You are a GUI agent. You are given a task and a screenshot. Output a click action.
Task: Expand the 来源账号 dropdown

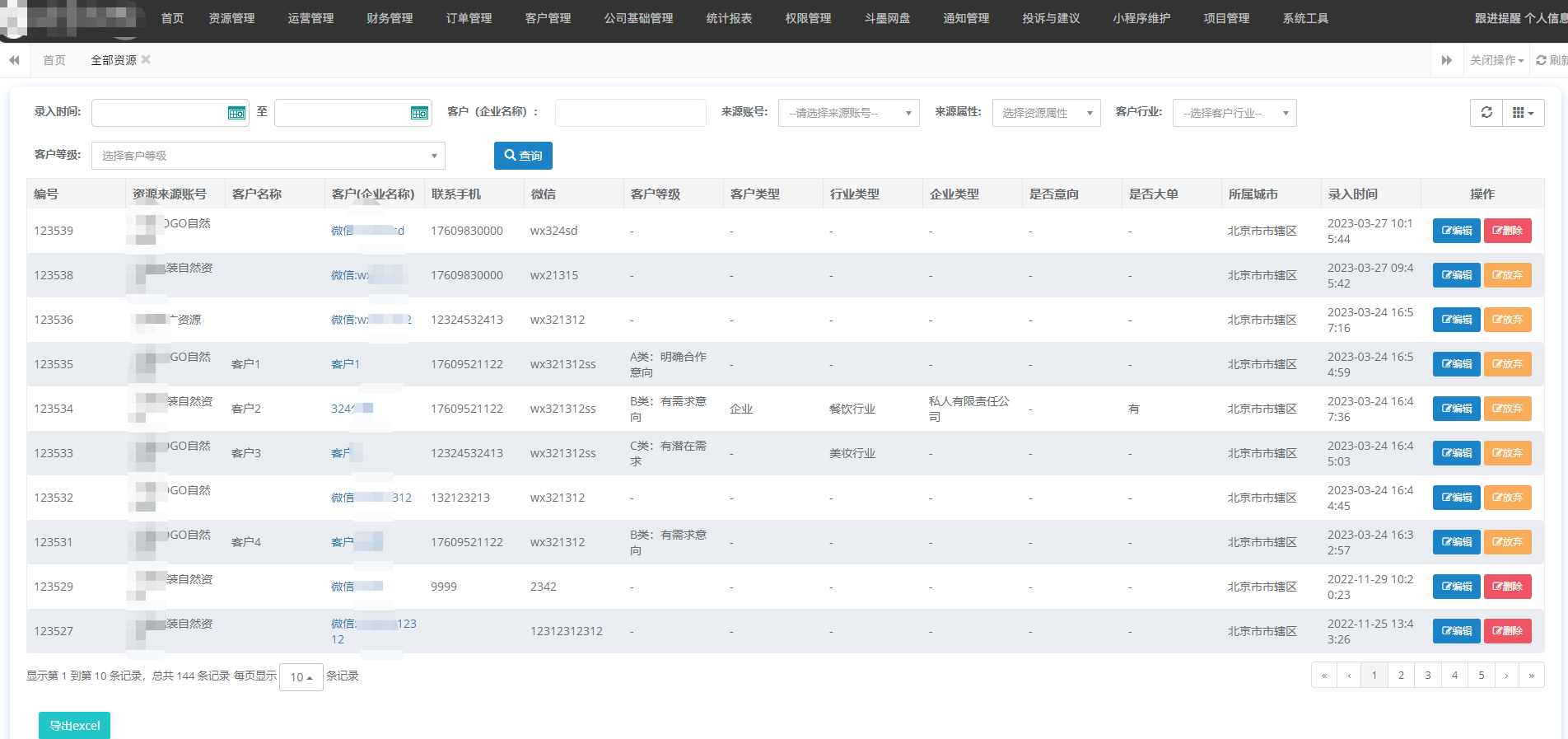(x=848, y=113)
